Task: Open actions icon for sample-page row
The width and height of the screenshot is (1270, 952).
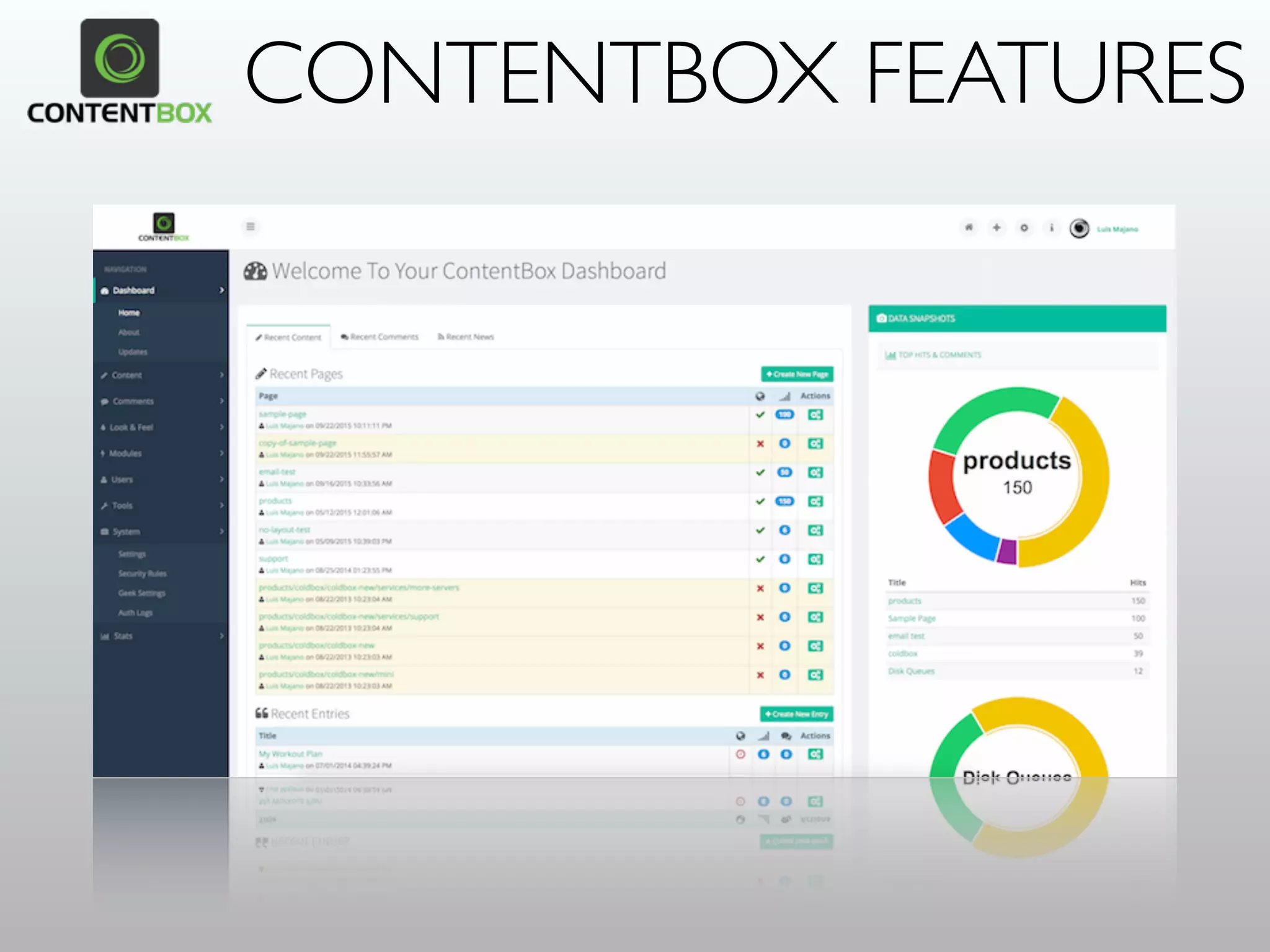Action: tap(815, 415)
